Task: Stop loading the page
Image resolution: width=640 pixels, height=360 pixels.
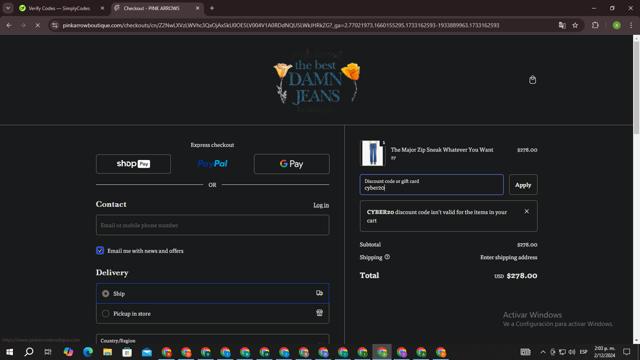Action: 37,25
